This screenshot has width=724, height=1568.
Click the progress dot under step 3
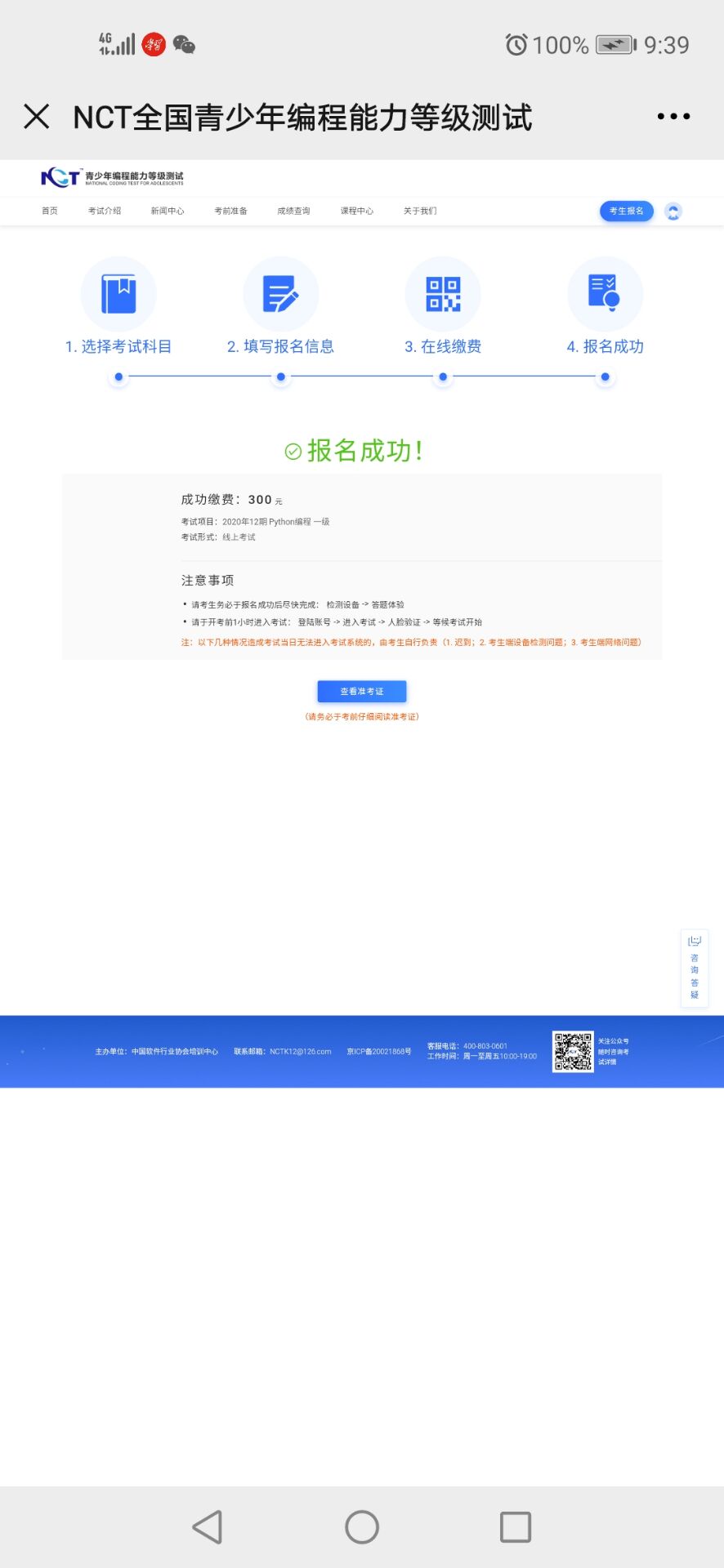443,377
